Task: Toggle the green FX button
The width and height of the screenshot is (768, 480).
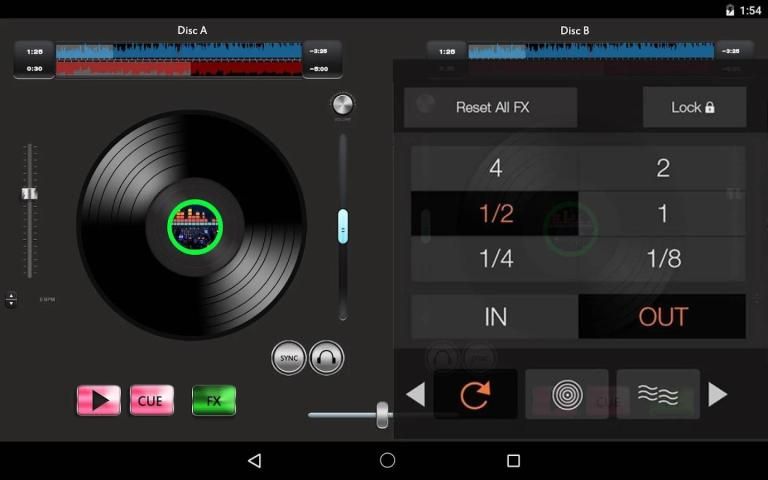Action: tap(213, 401)
